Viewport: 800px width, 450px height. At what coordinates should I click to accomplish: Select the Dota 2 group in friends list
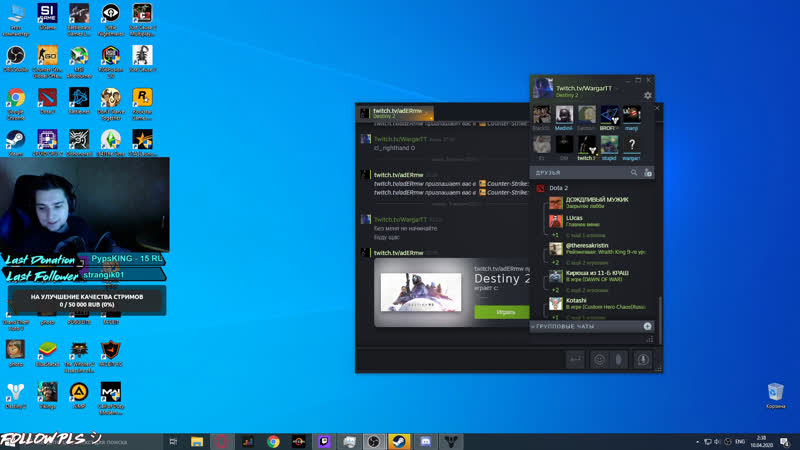pos(558,188)
